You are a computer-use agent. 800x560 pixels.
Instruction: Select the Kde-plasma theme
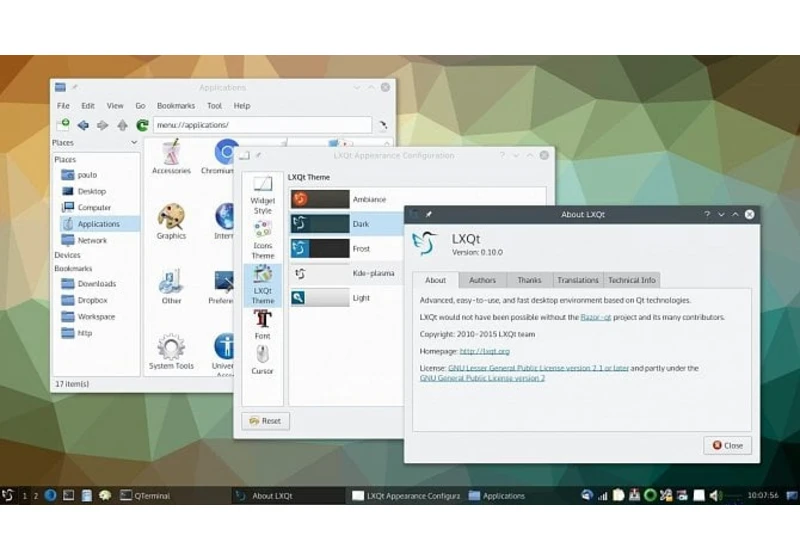(347, 273)
